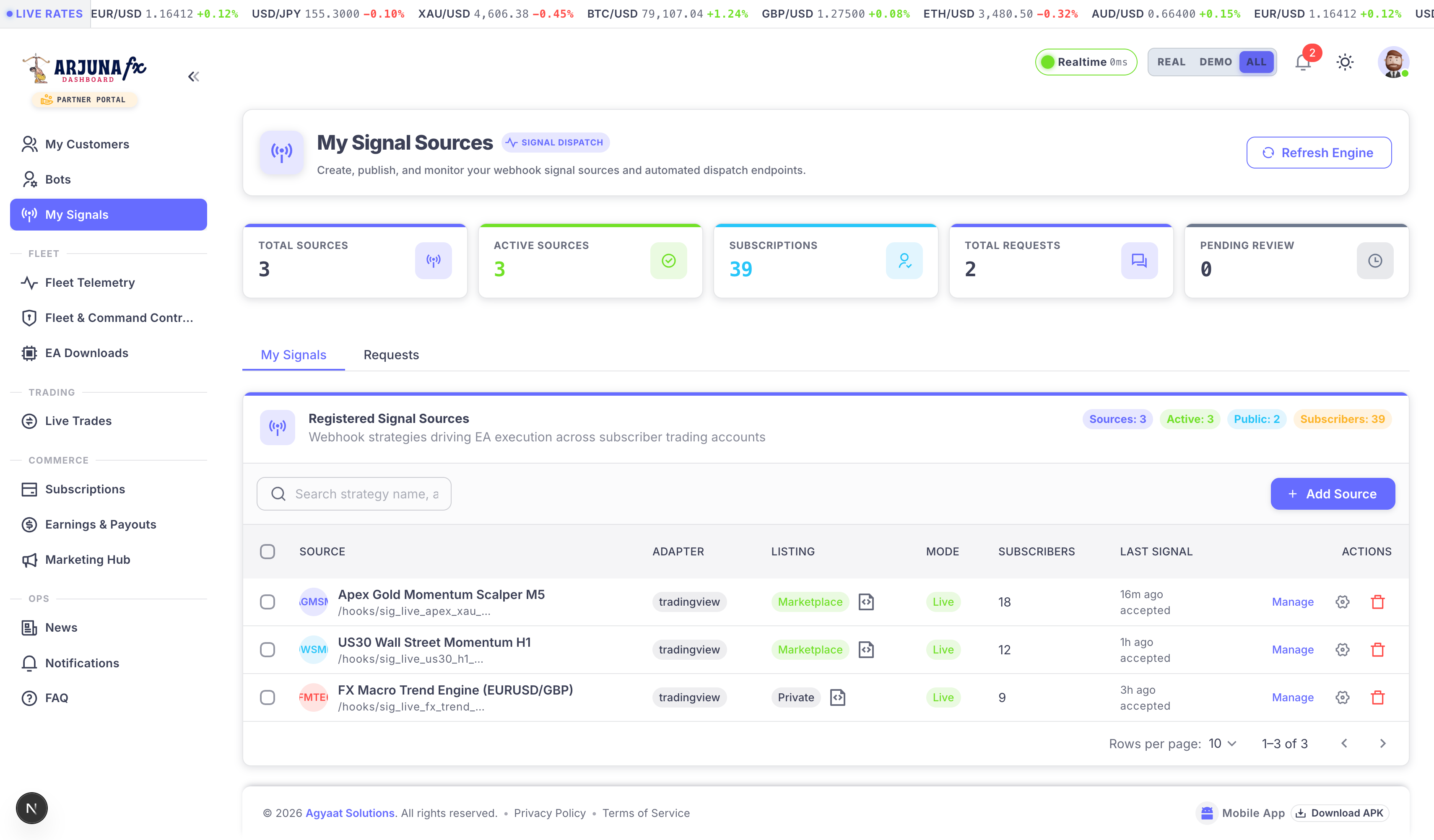Go to previous page arrow in pagination
The height and width of the screenshot is (840, 1434).
coord(1344,743)
